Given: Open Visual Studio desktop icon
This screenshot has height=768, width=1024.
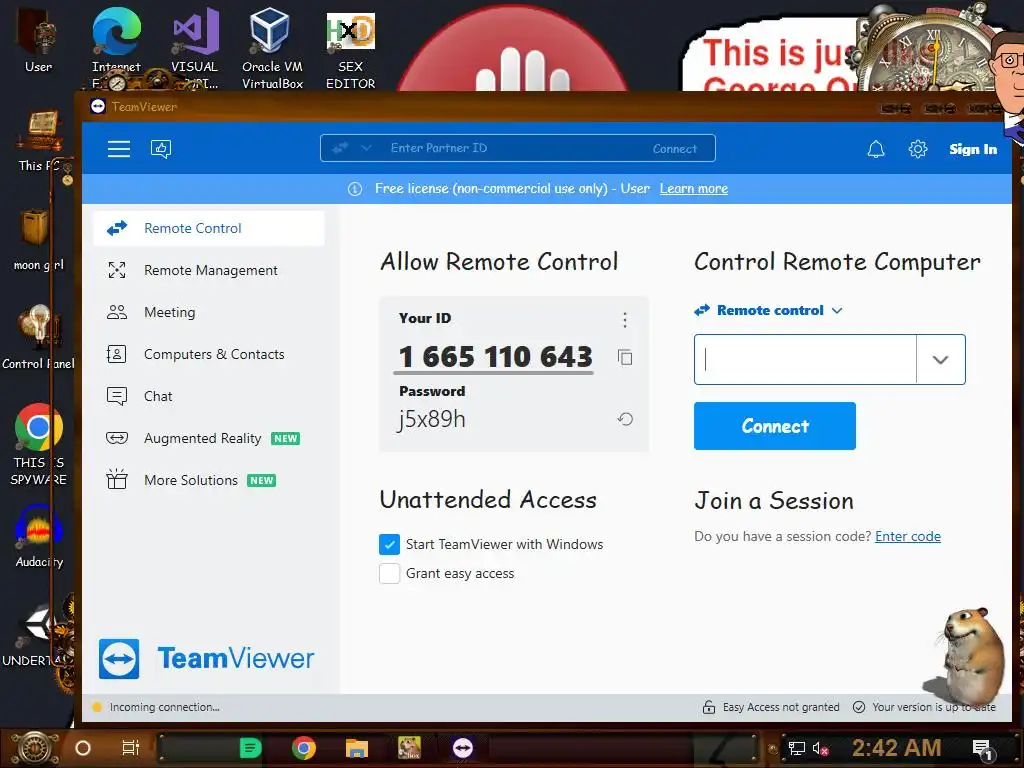Looking at the screenshot, I should [195, 48].
